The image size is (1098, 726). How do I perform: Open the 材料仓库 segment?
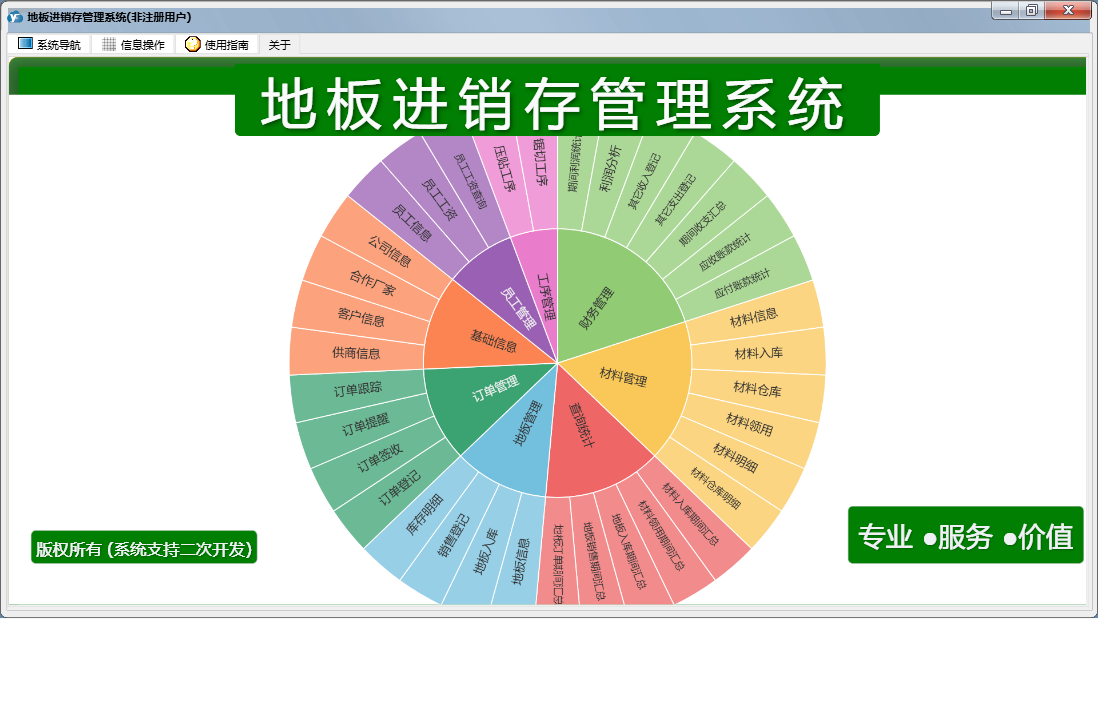point(757,389)
